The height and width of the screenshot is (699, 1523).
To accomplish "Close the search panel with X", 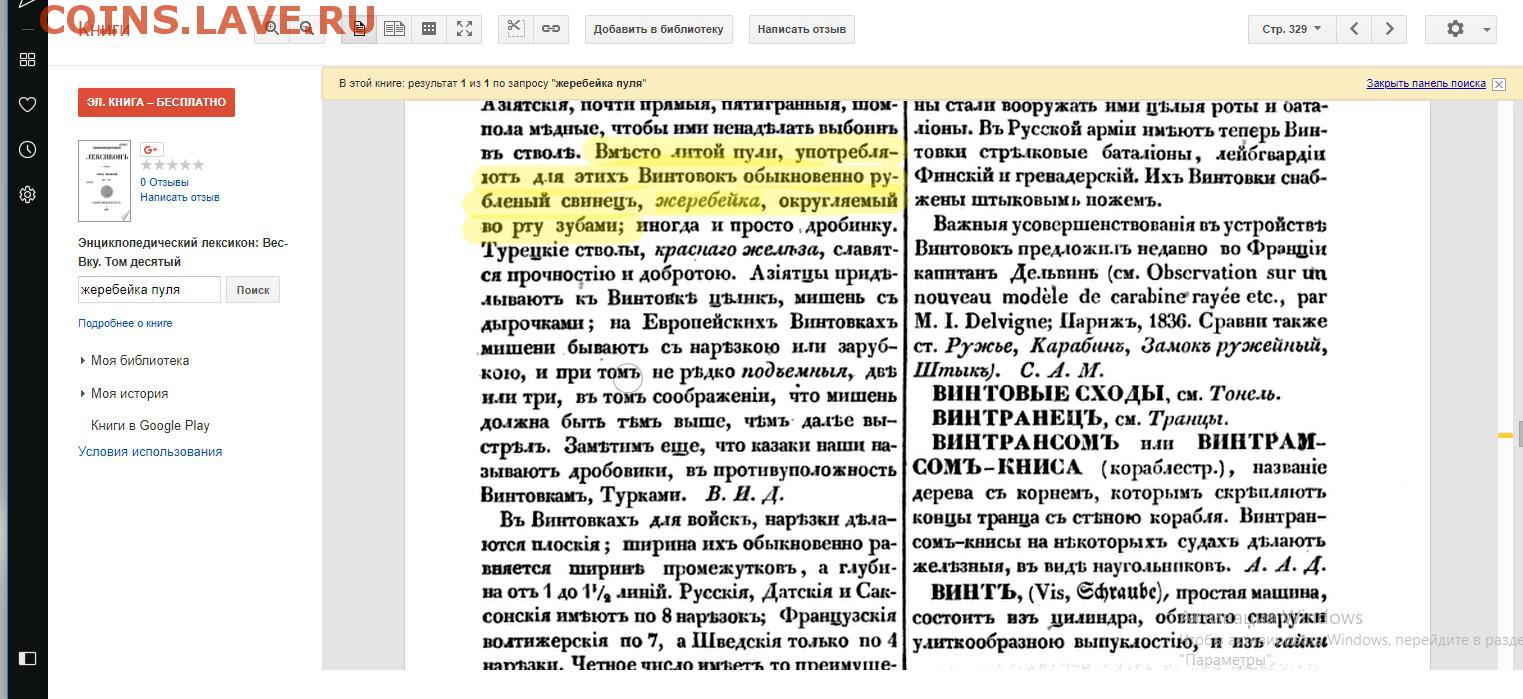I will click(1498, 84).
